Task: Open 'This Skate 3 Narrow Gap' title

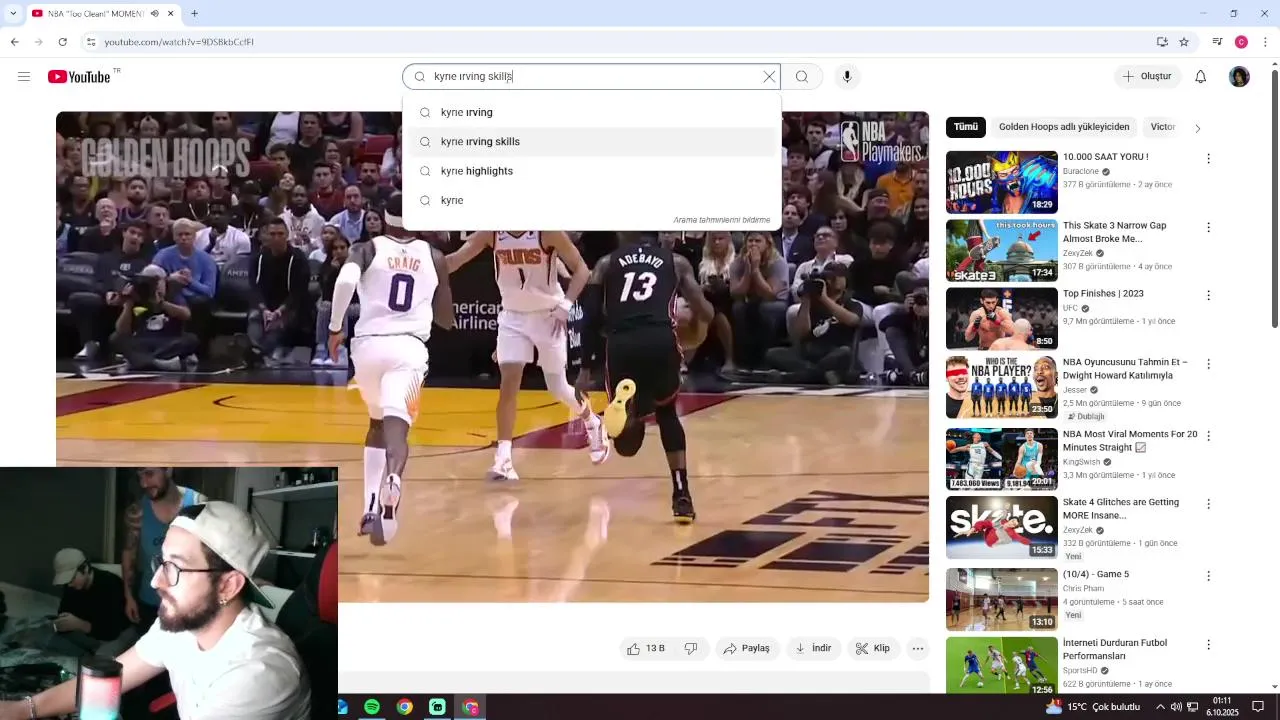Action: pos(1114,232)
